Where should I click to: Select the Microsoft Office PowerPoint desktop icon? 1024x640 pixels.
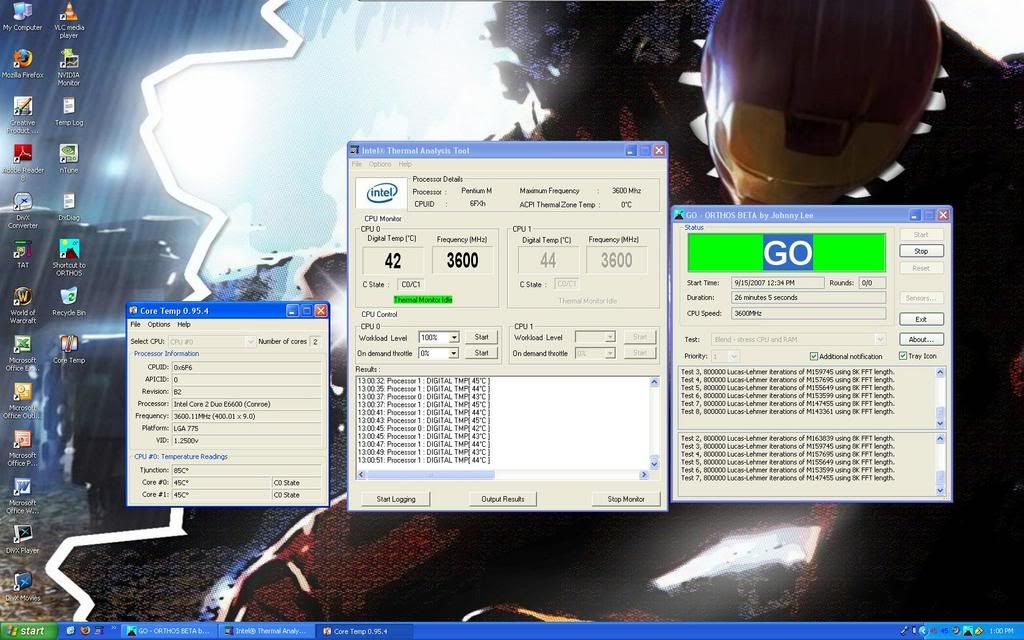click(x=23, y=448)
